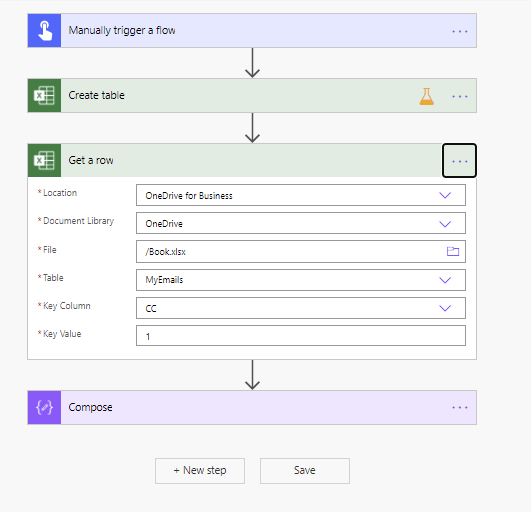The image size is (531, 512).
Task: Expand the Key Column dropdown showing CC
Action: [445, 308]
